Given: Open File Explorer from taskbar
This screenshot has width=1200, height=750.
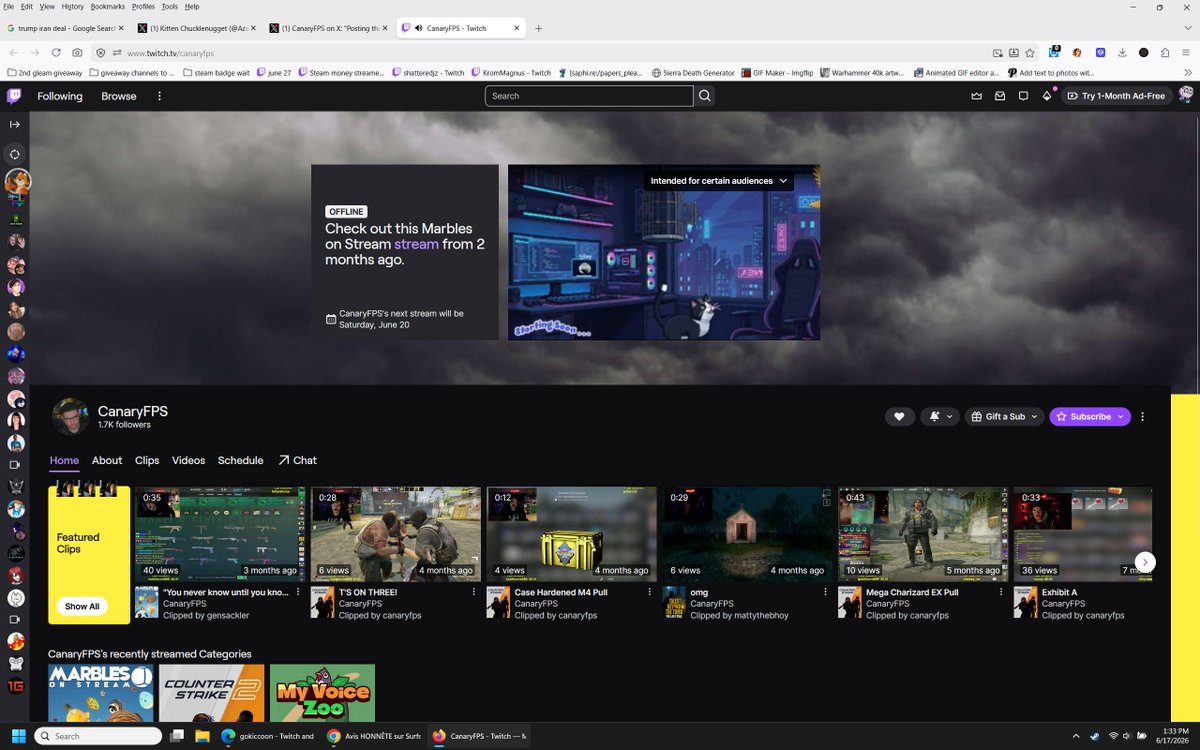Looking at the screenshot, I should [202, 736].
